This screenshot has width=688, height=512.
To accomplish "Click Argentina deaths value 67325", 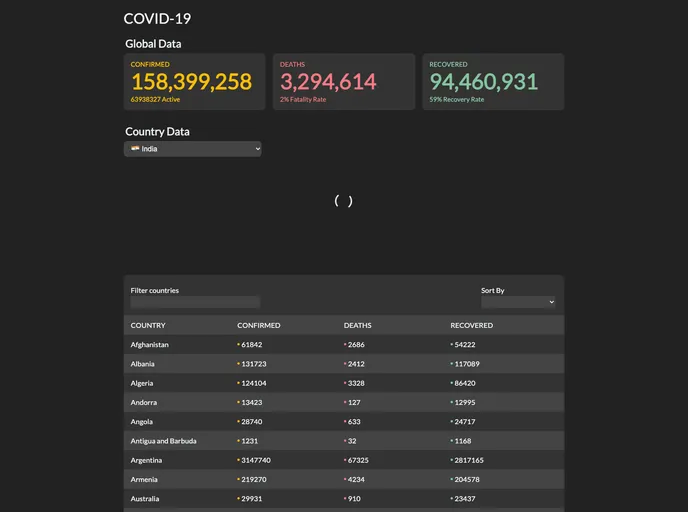I will click(358, 460).
